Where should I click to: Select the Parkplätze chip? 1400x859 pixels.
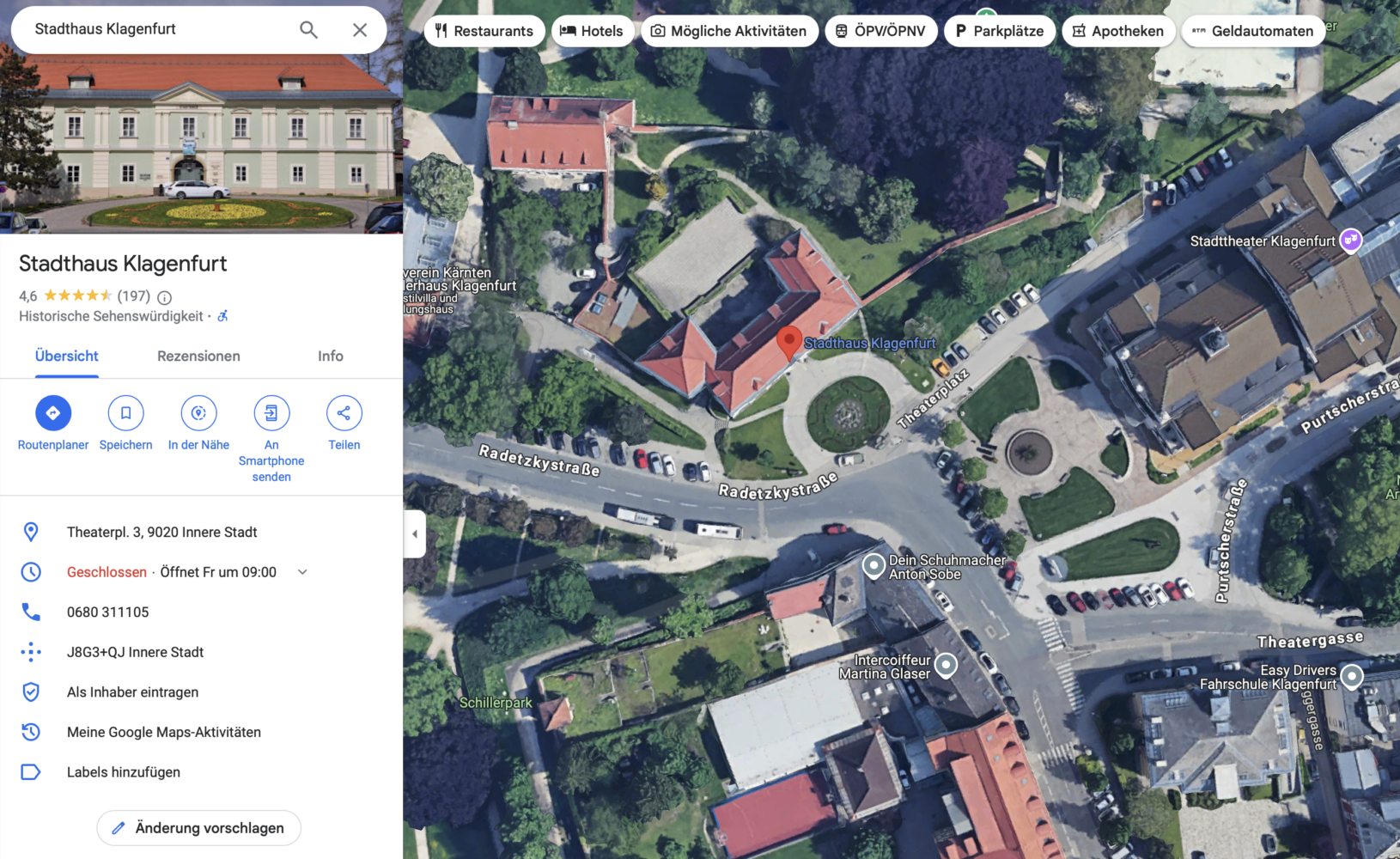(x=1000, y=31)
